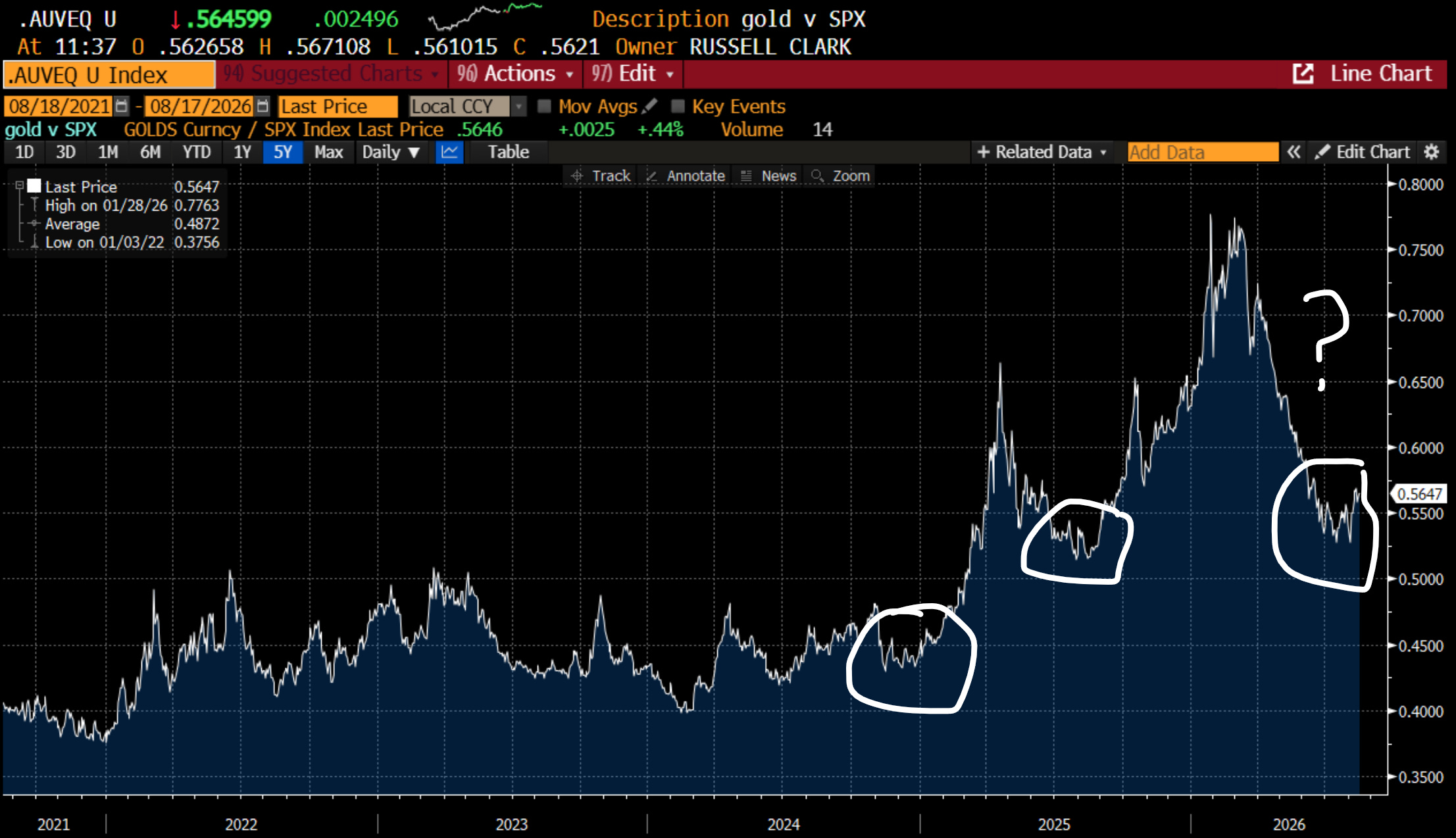The width and height of the screenshot is (1456, 838).
Task: Open the Edit menu
Action: [632, 74]
